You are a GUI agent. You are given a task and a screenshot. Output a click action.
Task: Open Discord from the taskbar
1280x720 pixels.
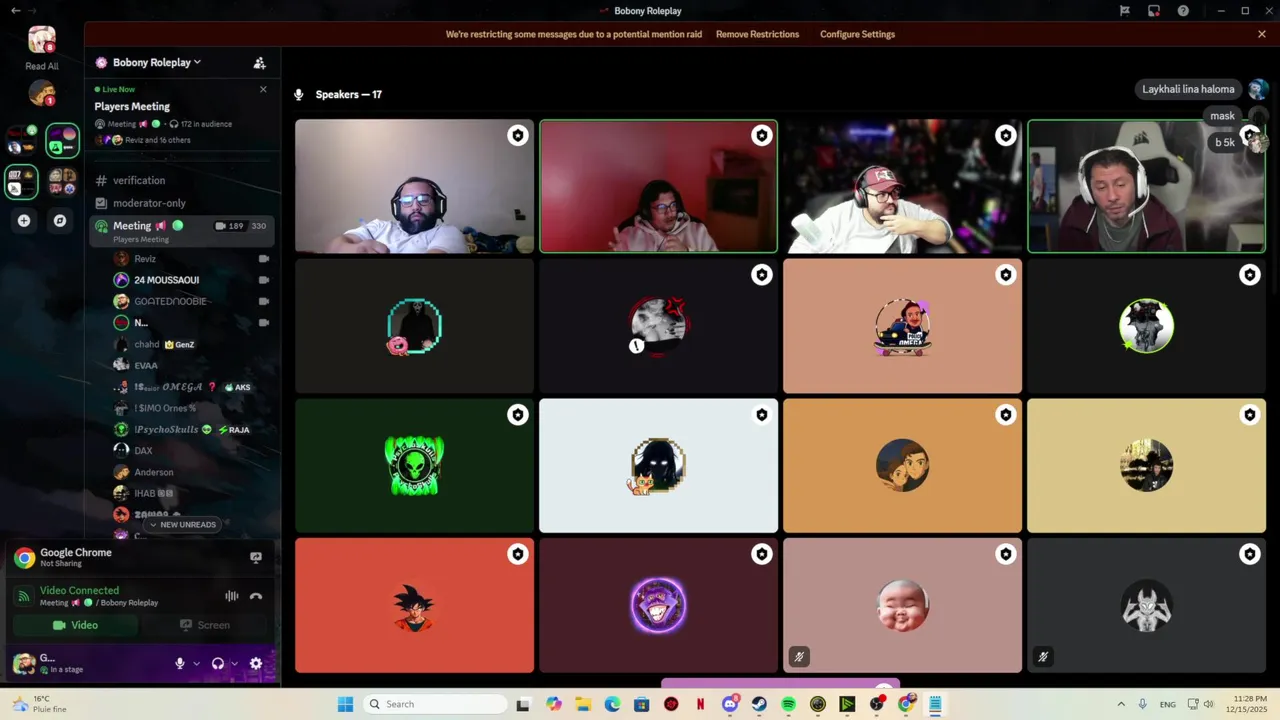(x=730, y=704)
